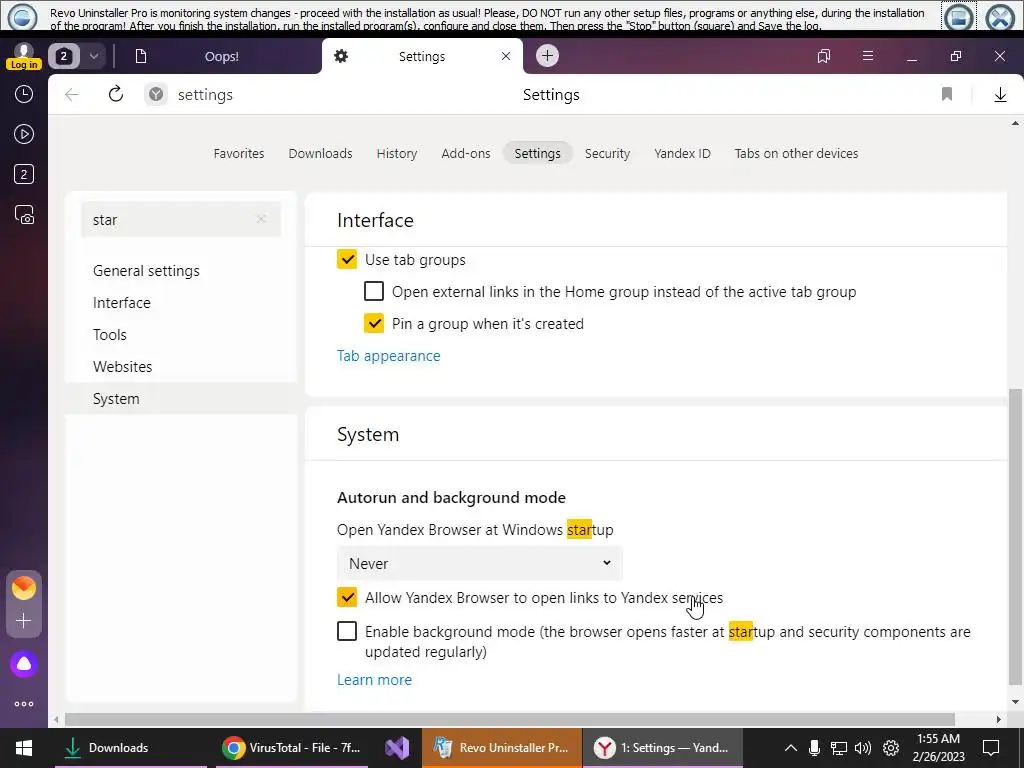The image size is (1024, 768).
Task: Enable open external links in Home group
Action: click(x=374, y=291)
